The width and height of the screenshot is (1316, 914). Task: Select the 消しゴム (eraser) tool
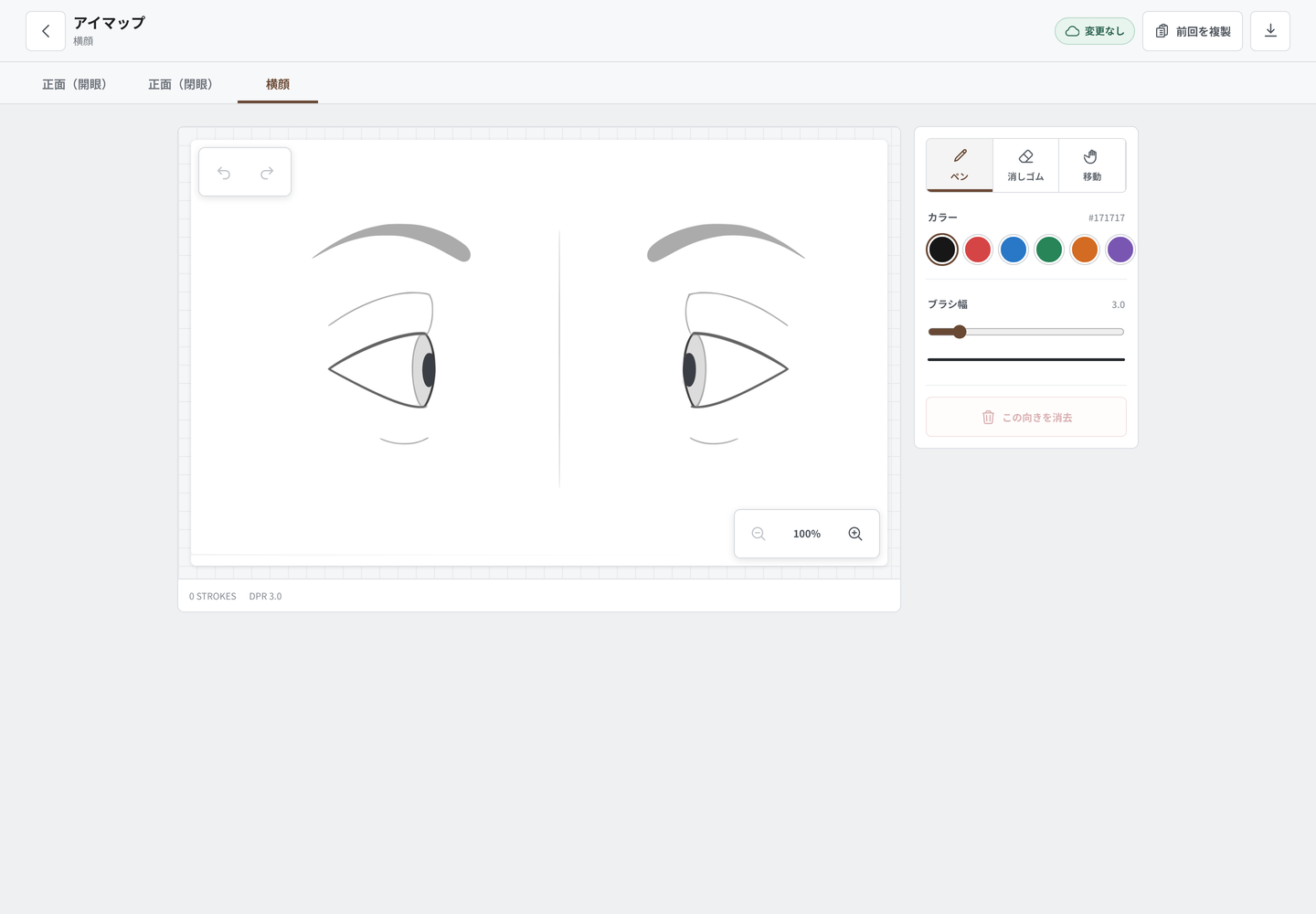point(1025,165)
